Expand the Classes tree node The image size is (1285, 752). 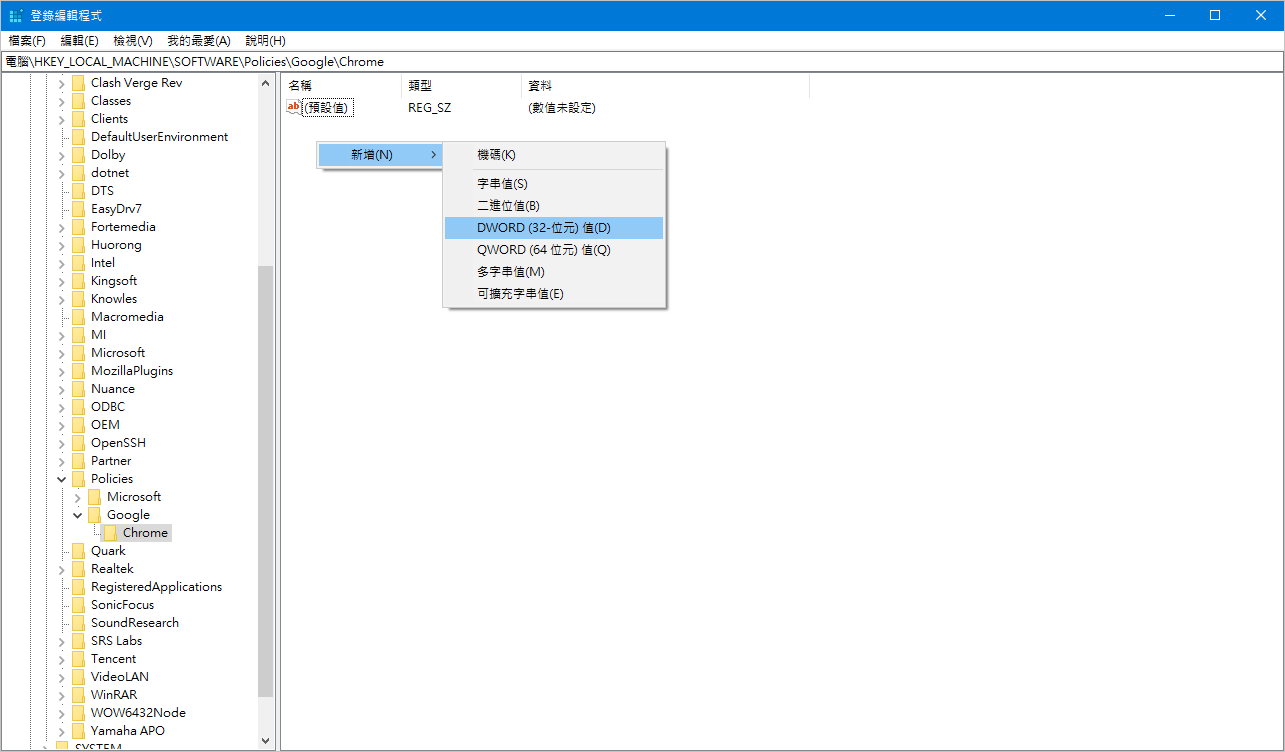[x=62, y=101]
